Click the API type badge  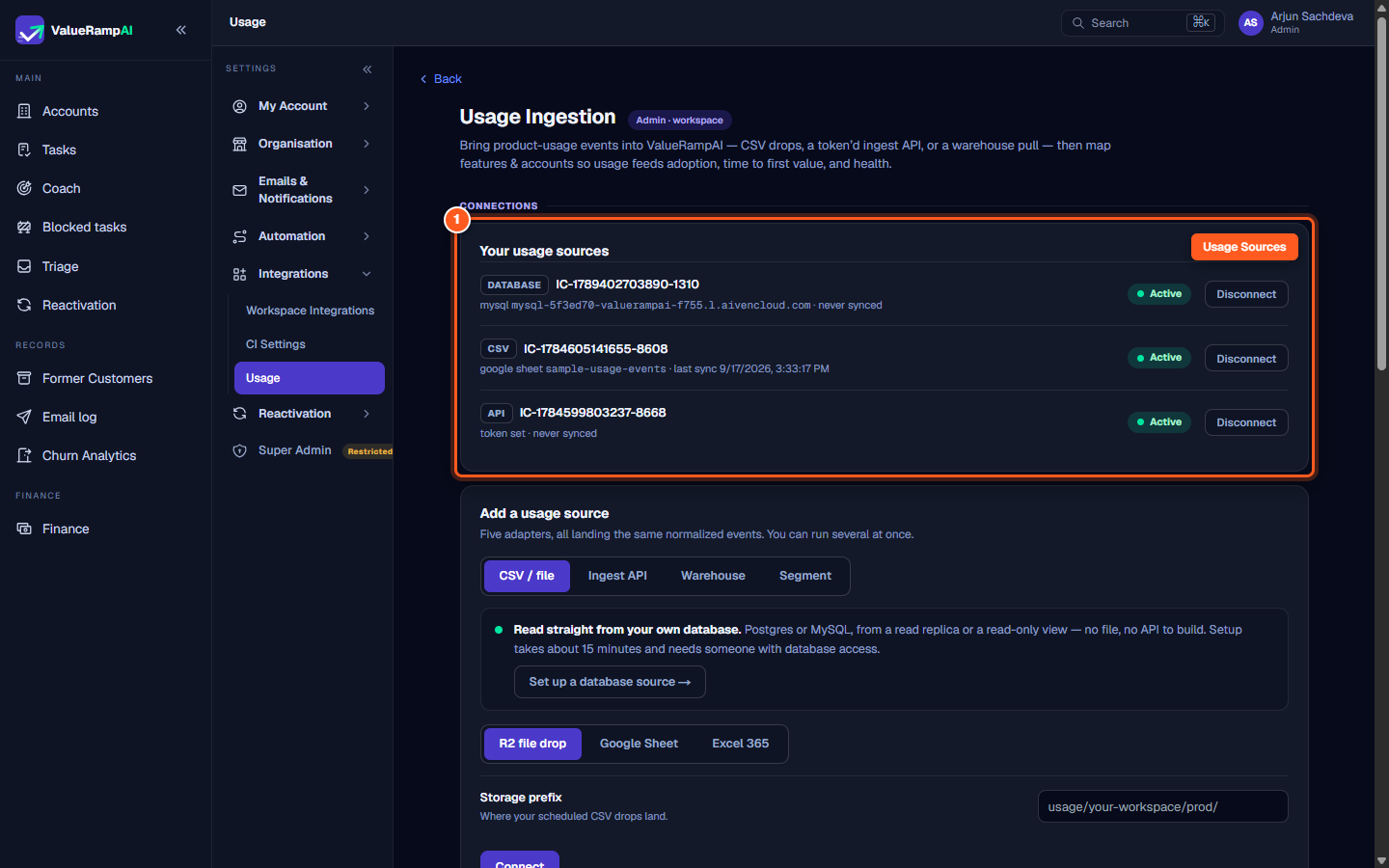pos(496,413)
